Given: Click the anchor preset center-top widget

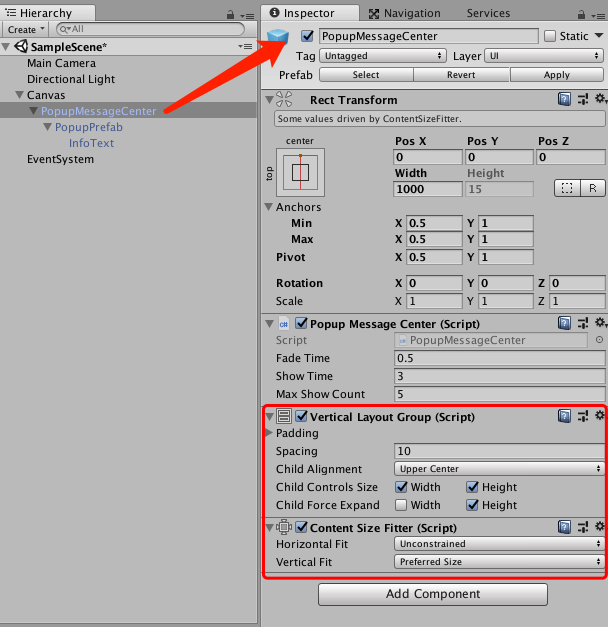Looking at the screenshot, I should 300,172.
